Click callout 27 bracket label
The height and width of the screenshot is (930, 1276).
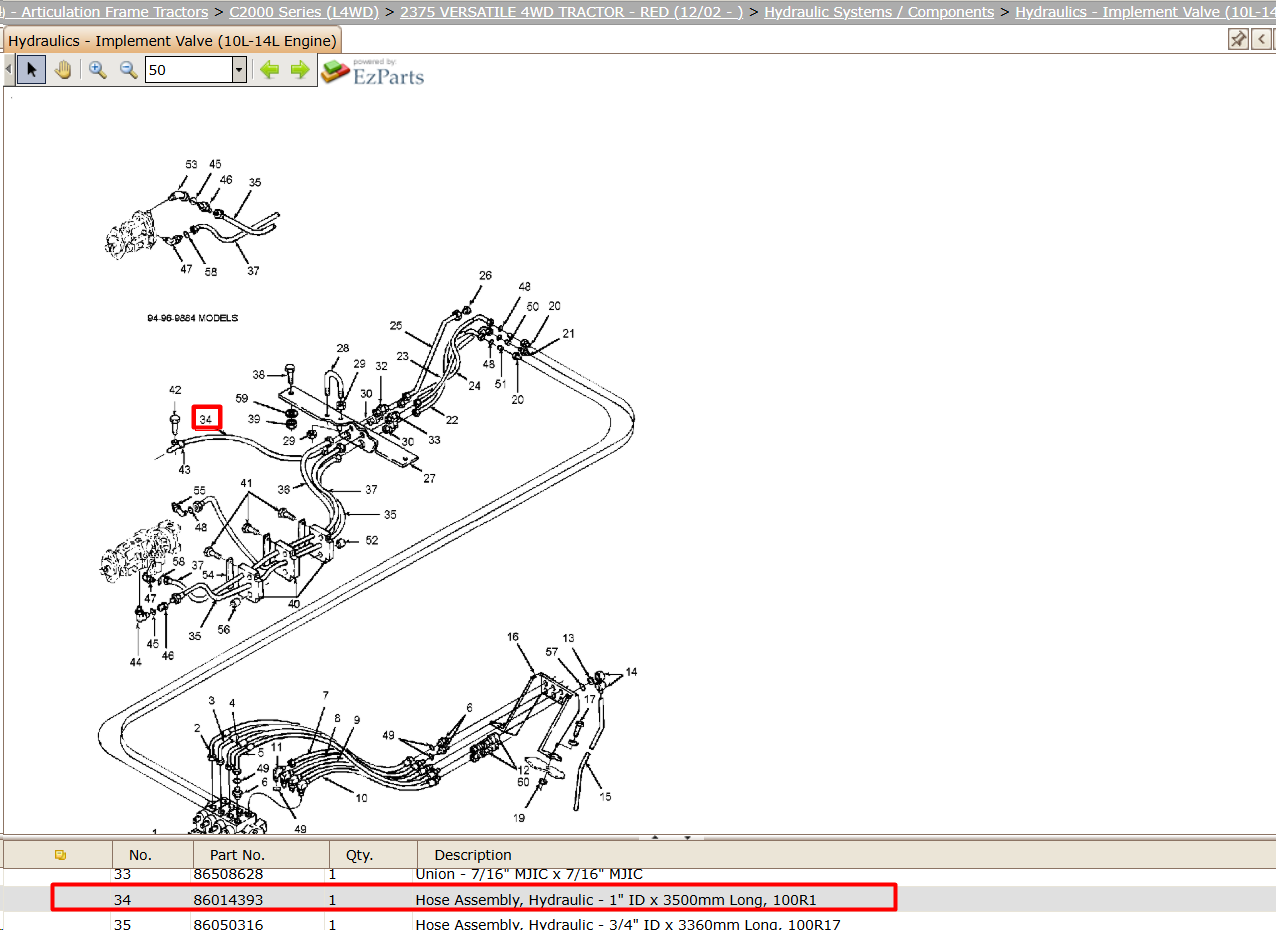[x=429, y=478]
